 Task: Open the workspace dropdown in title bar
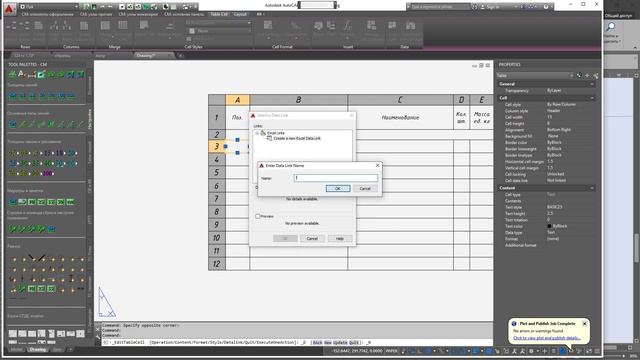tap(49, 7)
